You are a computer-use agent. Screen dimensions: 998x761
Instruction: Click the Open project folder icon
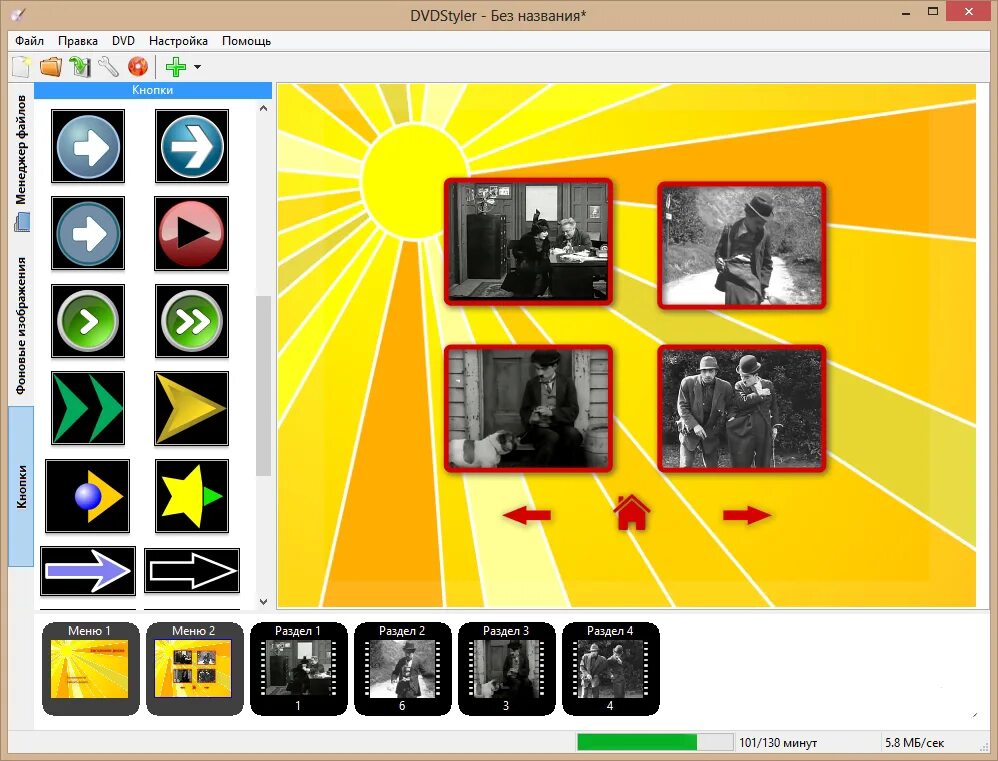coord(51,67)
